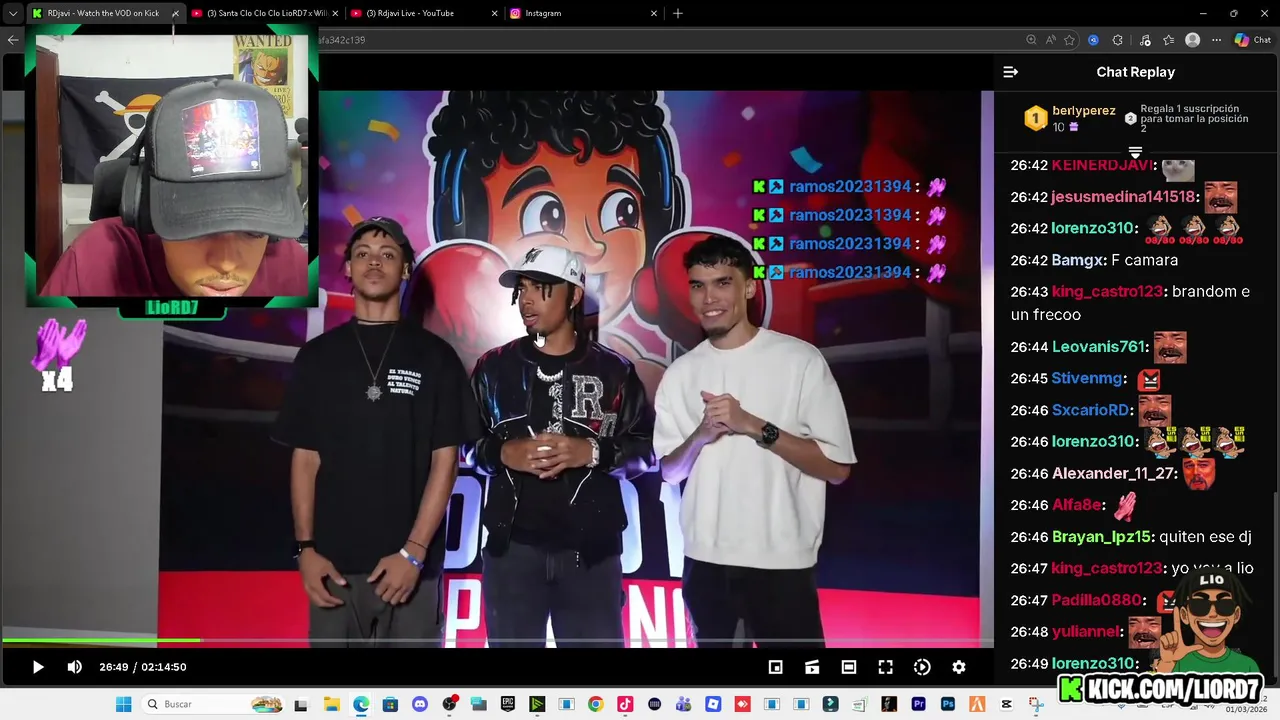Click the gold rank 1 badge
The width and height of the screenshot is (1280, 720).
point(1035,119)
